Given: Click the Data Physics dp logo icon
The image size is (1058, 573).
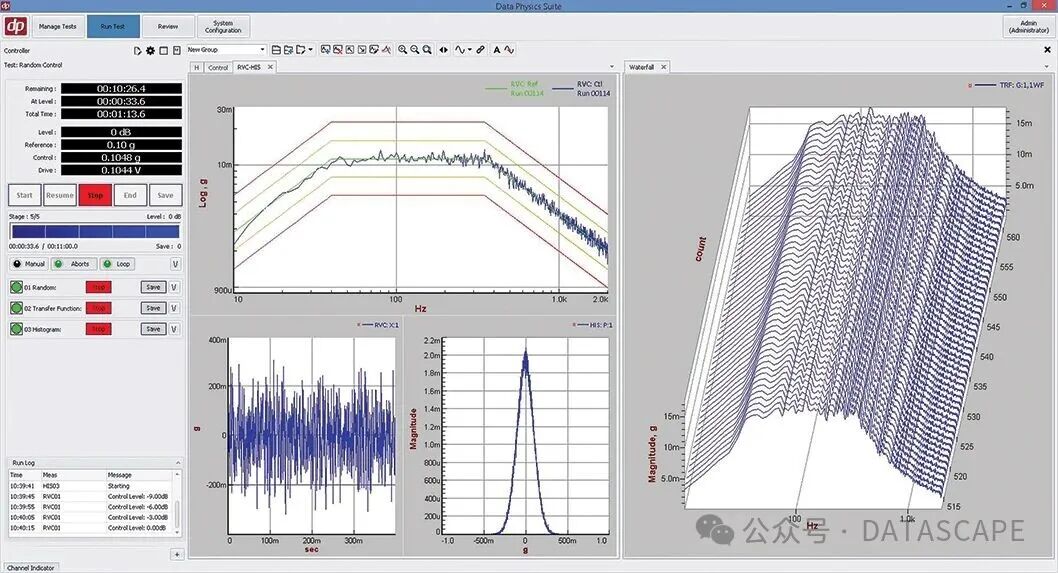Looking at the screenshot, I should click(x=16, y=26).
